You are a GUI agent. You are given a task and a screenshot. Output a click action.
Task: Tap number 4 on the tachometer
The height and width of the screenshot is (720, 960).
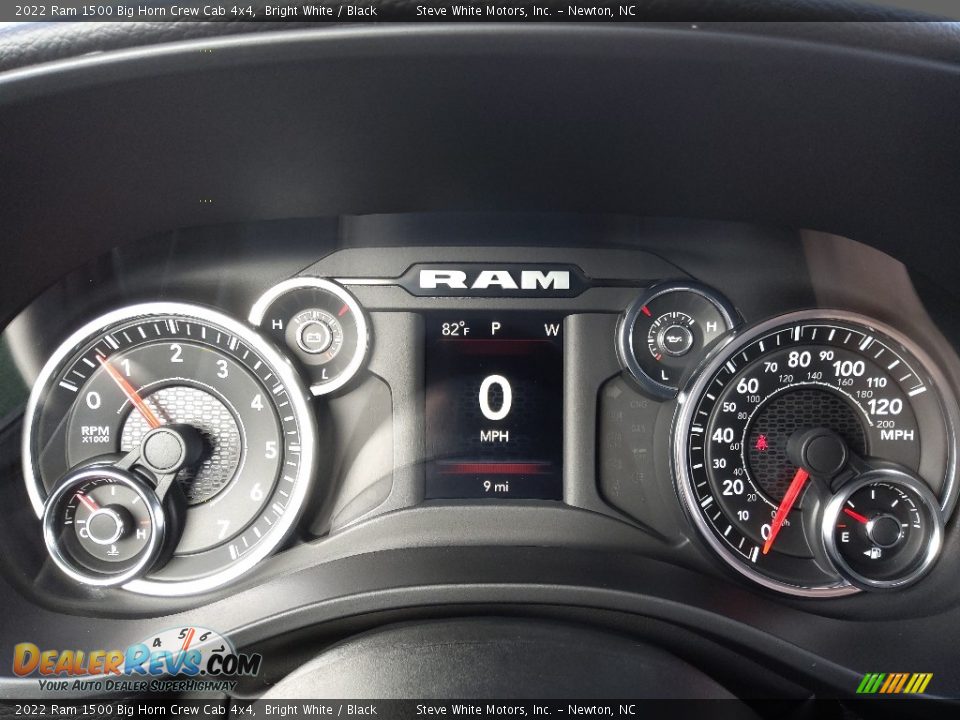pos(257,403)
